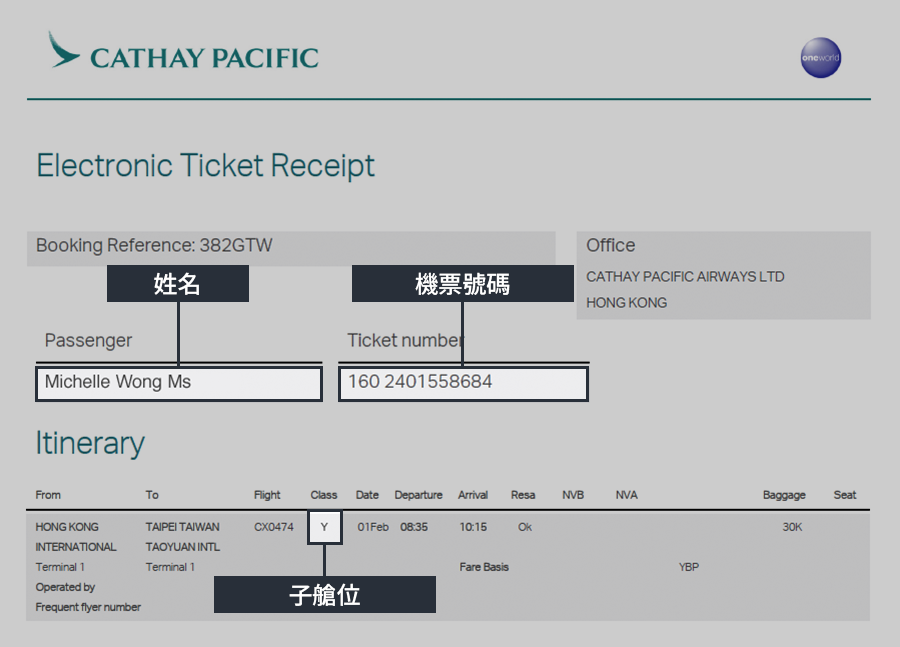Click the "Seat" column header
This screenshot has height=647, width=900.
coord(845,495)
